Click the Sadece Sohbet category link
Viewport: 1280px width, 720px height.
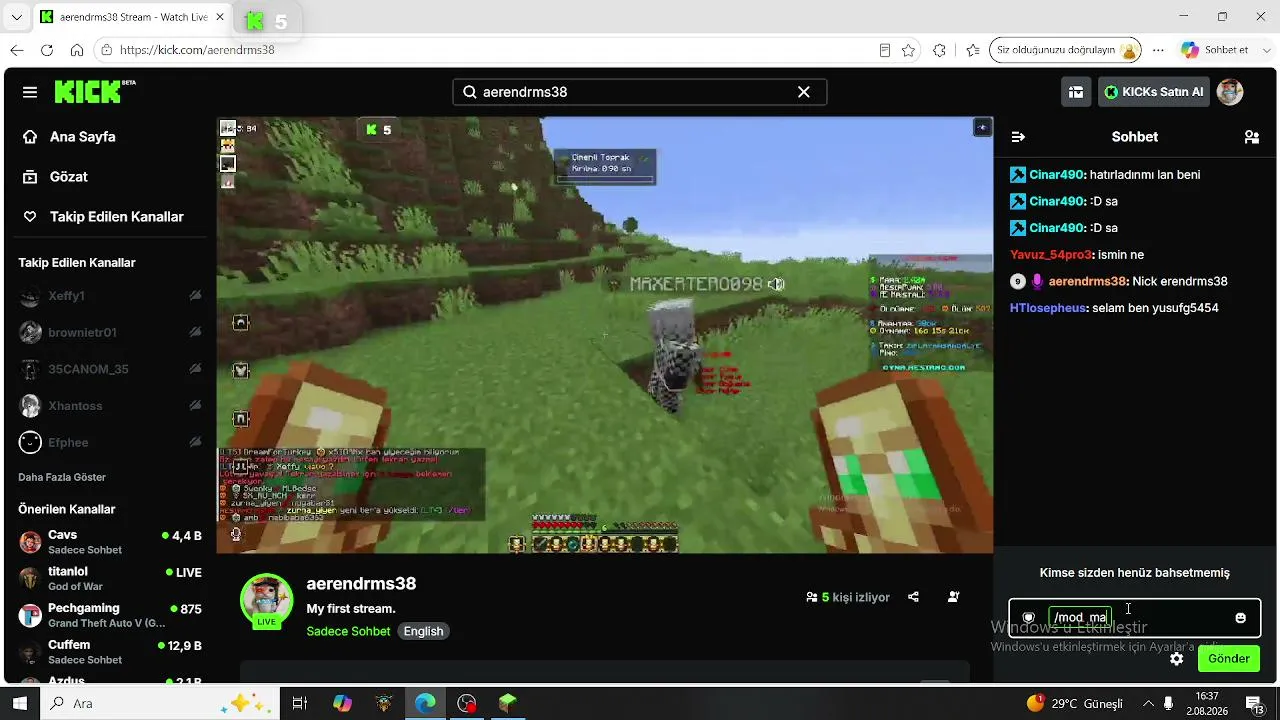point(349,631)
